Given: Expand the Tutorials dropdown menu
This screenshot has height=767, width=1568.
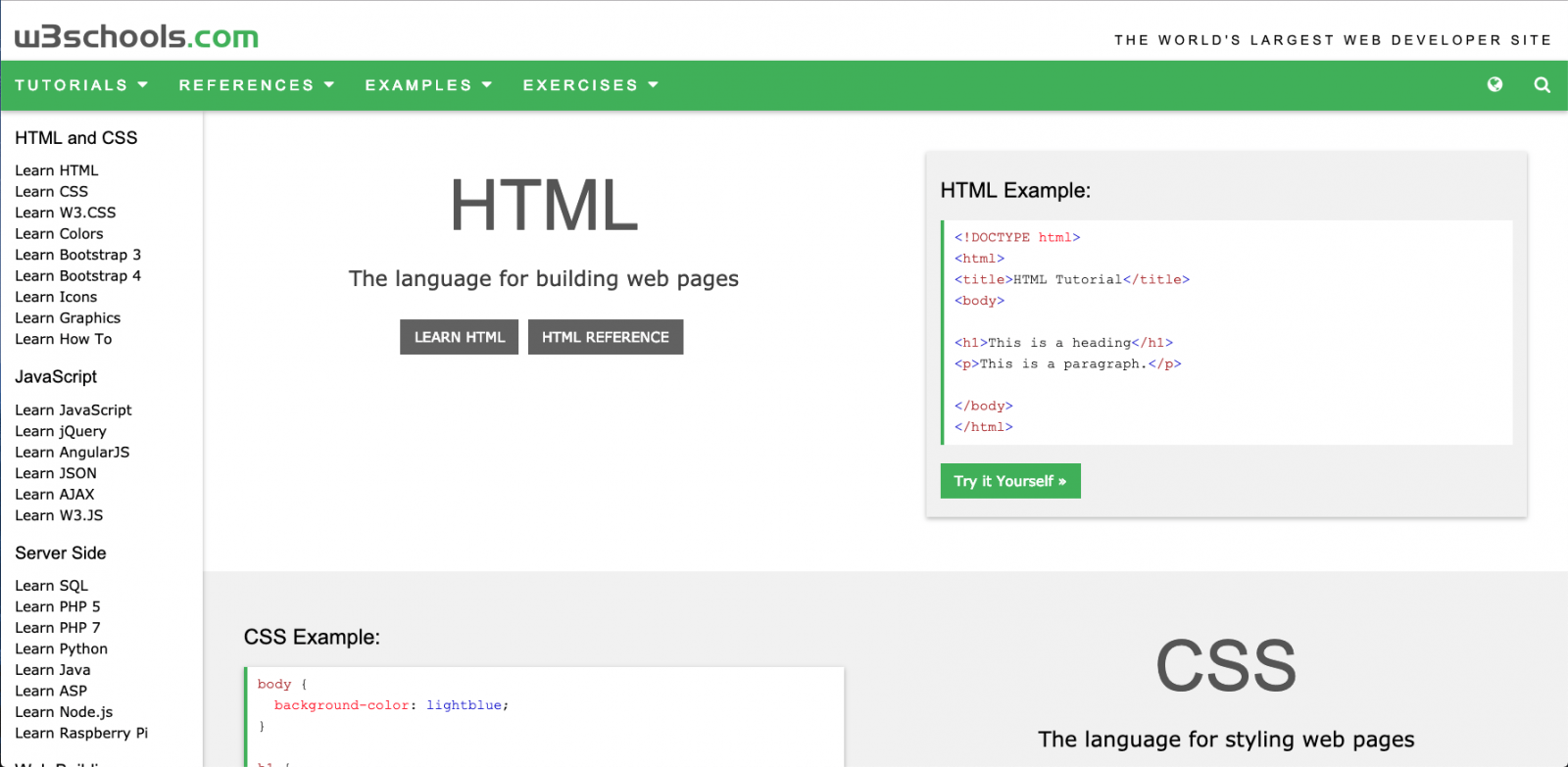Looking at the screenshot, I should point(81,85).
